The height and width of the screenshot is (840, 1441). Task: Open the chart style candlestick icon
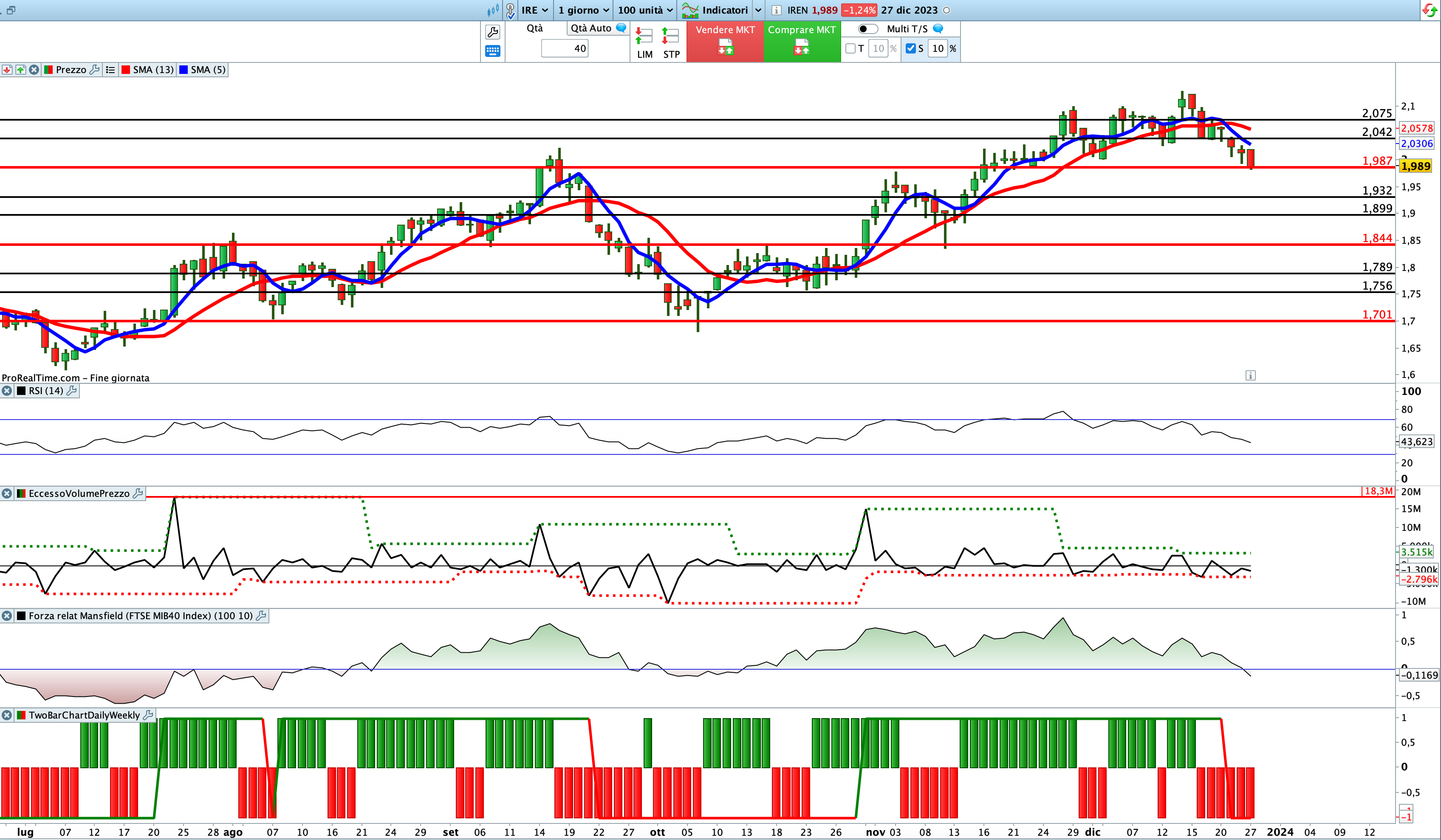click(492, 10)
